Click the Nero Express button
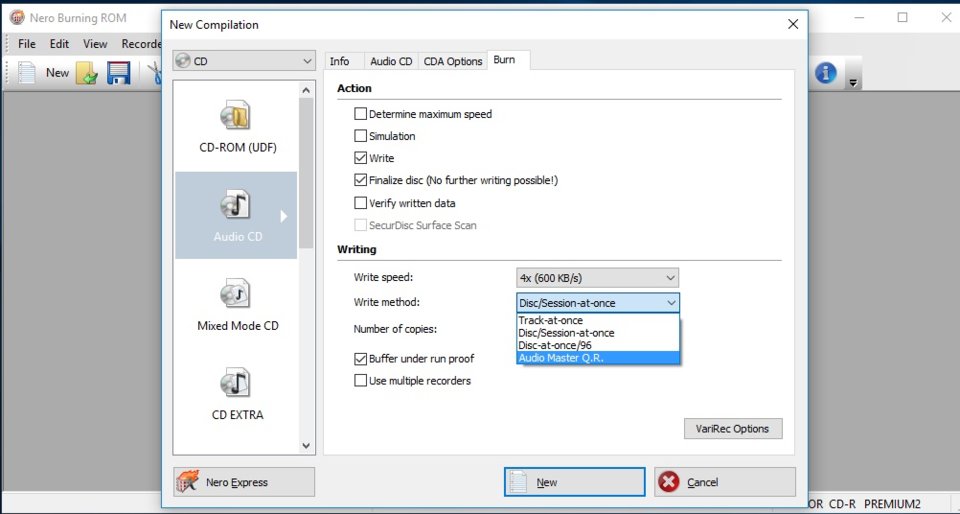The image size is (960, 514). coord(244,482)
